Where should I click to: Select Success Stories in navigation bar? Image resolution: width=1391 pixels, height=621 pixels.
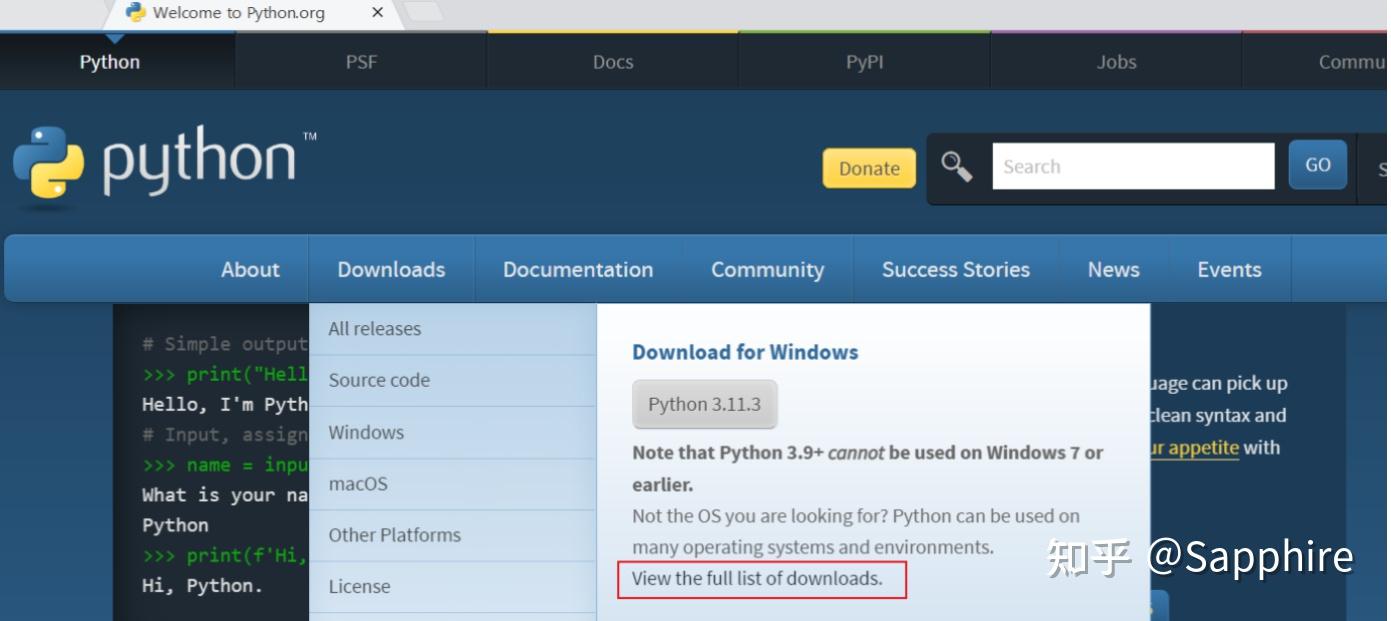(955, 270)
